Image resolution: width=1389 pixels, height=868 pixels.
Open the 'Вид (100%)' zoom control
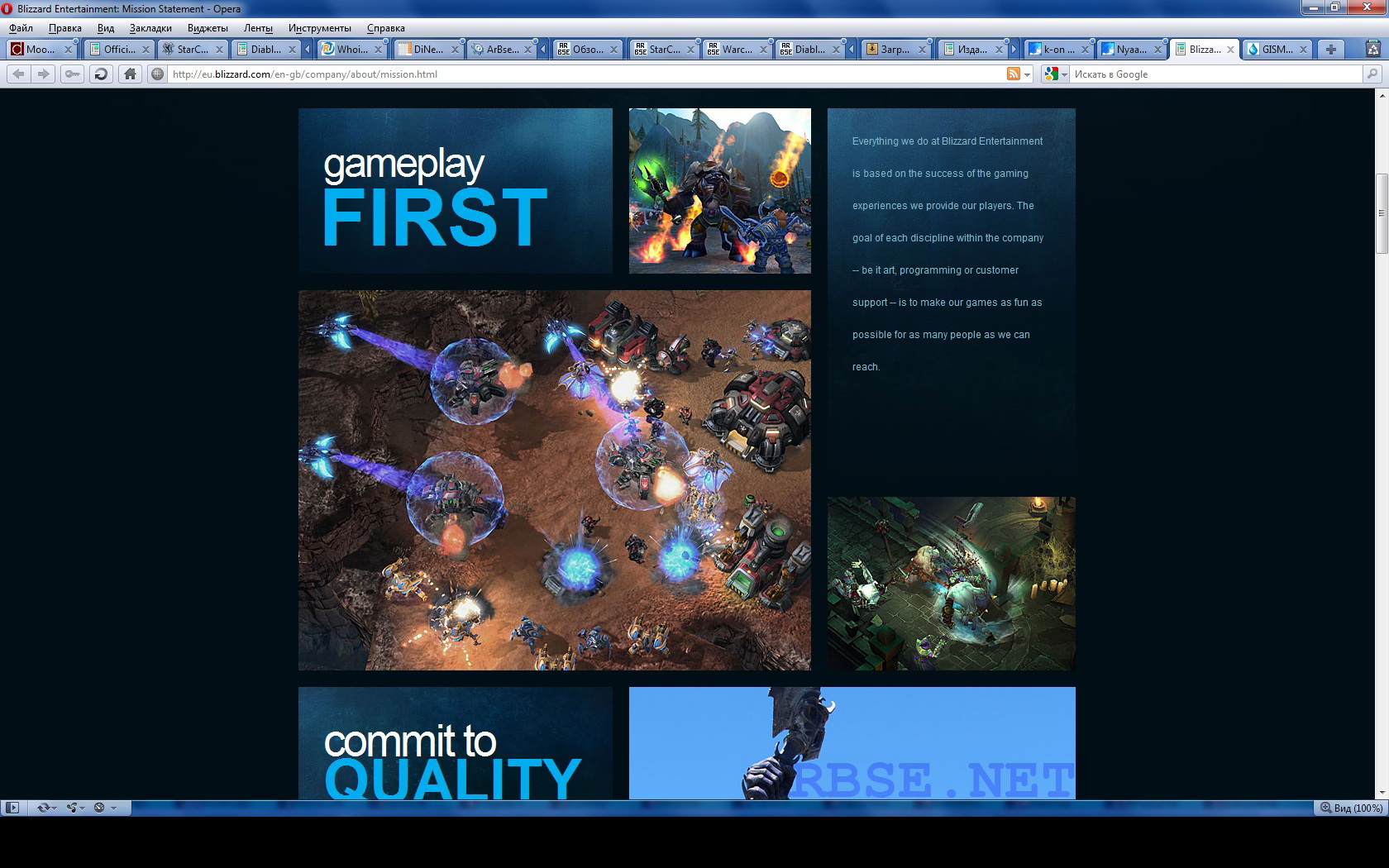coord(1350,808)
